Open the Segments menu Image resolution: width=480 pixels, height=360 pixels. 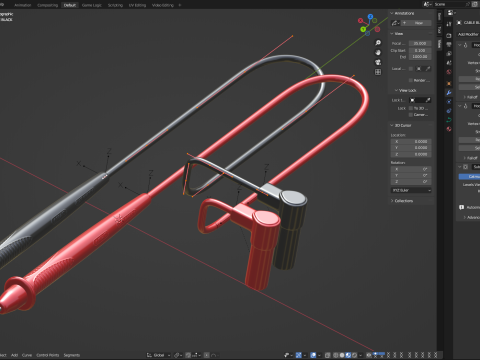[72, 355]
